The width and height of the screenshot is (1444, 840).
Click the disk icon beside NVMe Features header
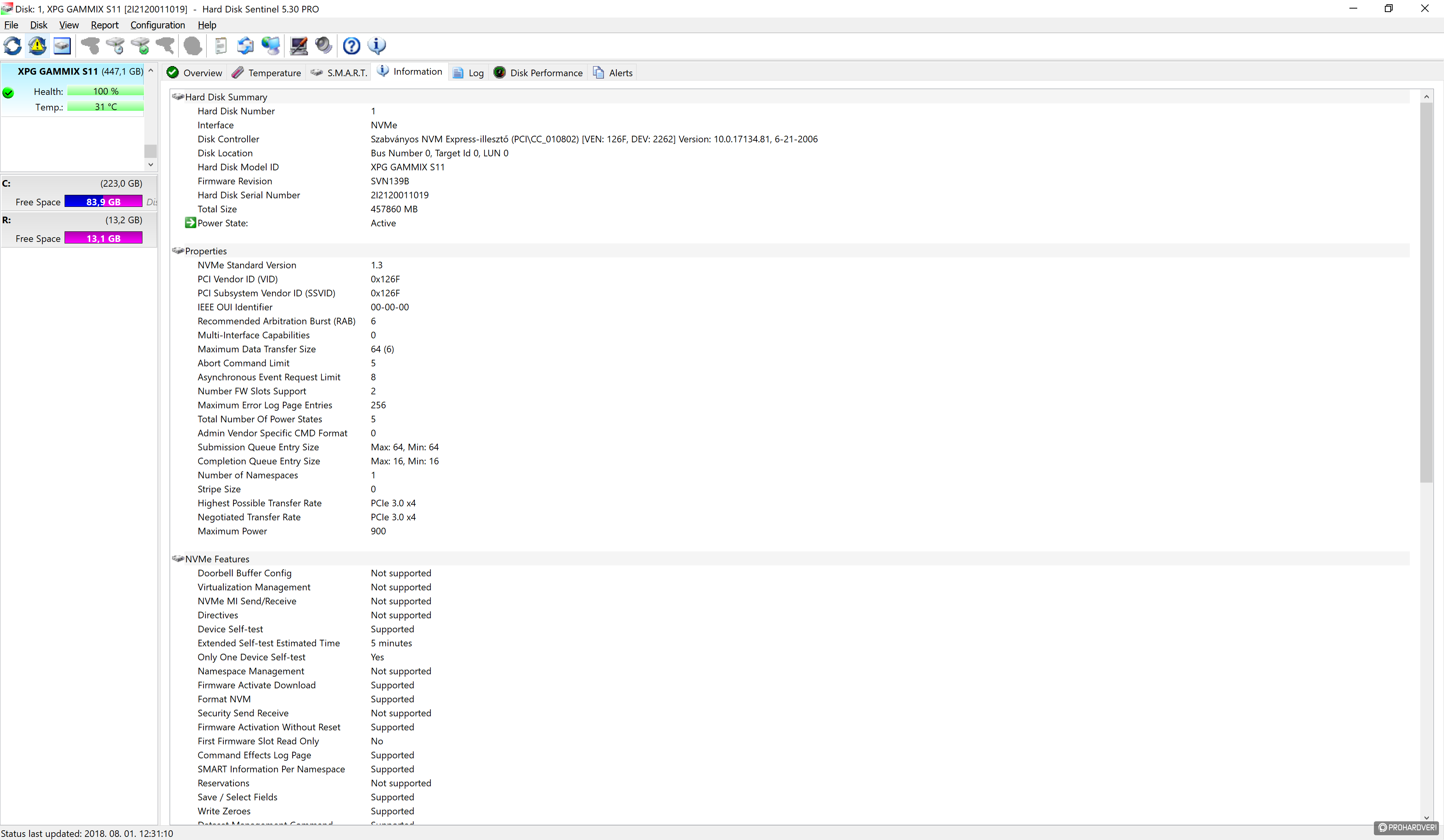coord(178,559)
